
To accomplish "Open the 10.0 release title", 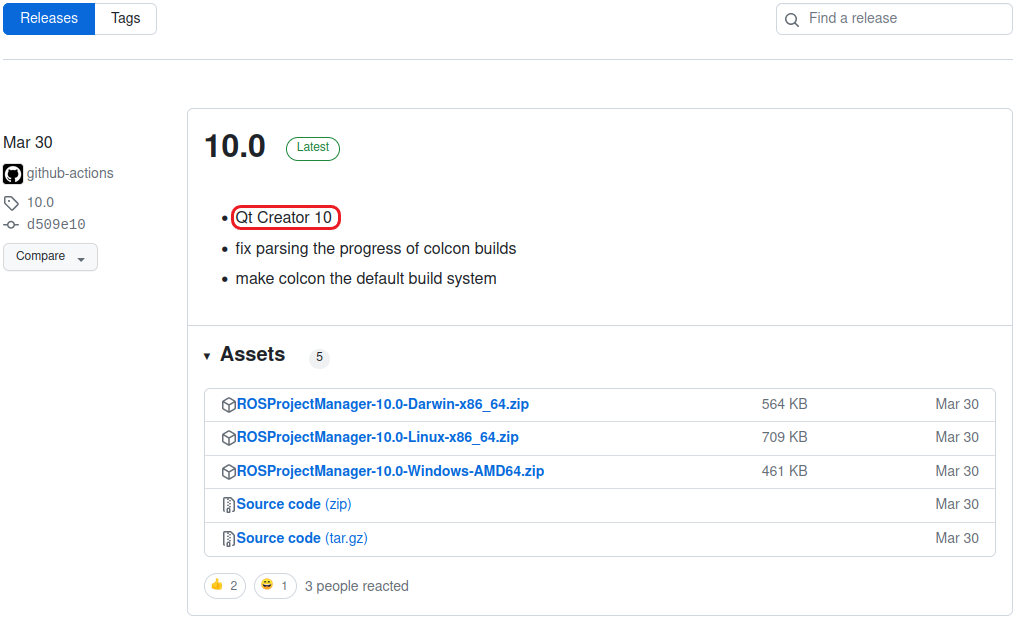I will 235,146.
